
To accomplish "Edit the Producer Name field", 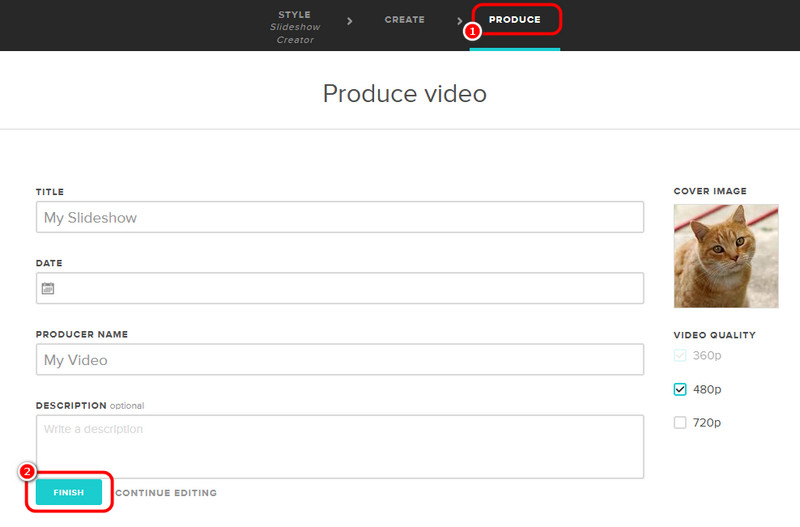I will point(340,360).
